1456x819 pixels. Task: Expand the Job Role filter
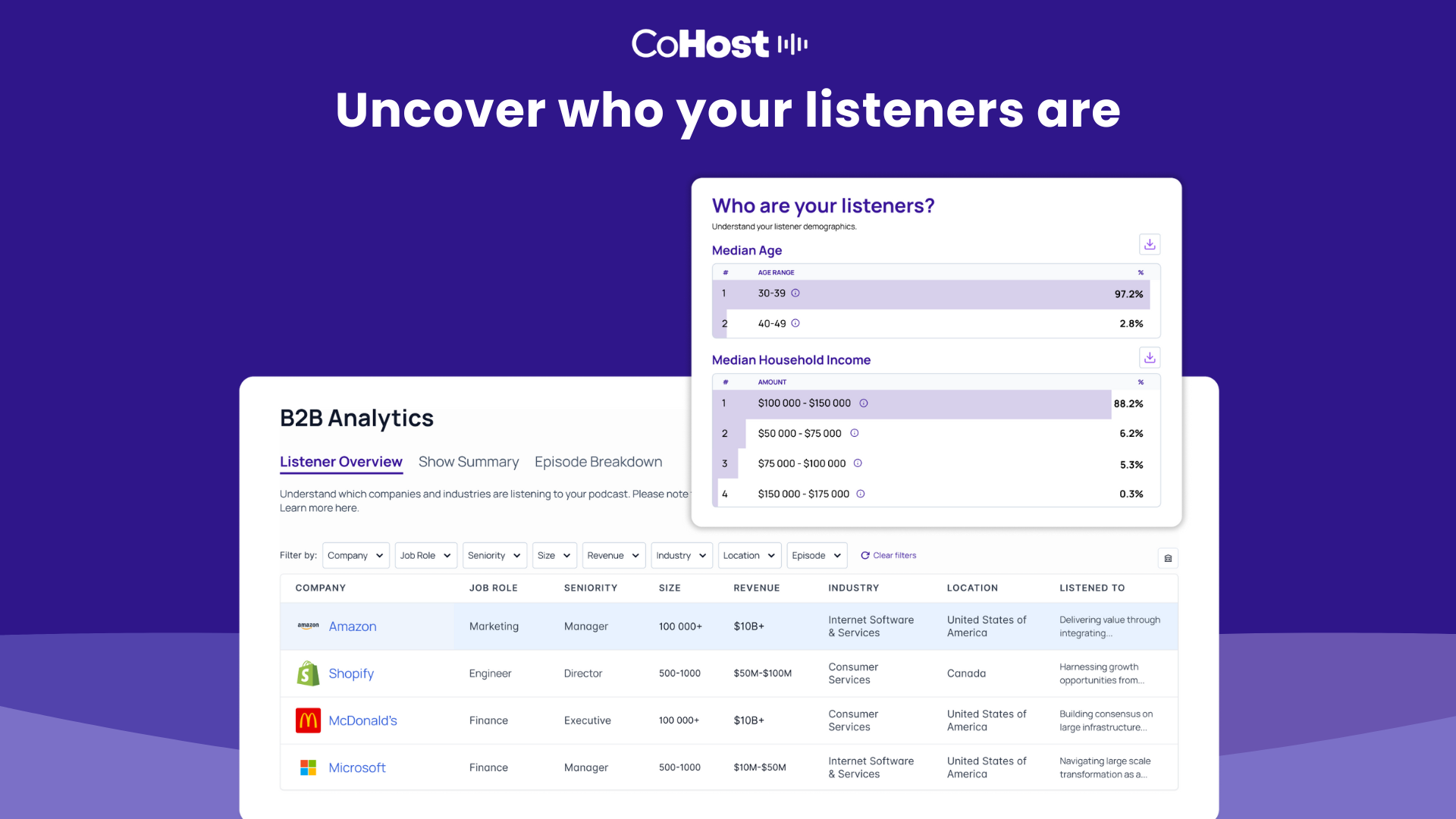click(x=425, y=556)
